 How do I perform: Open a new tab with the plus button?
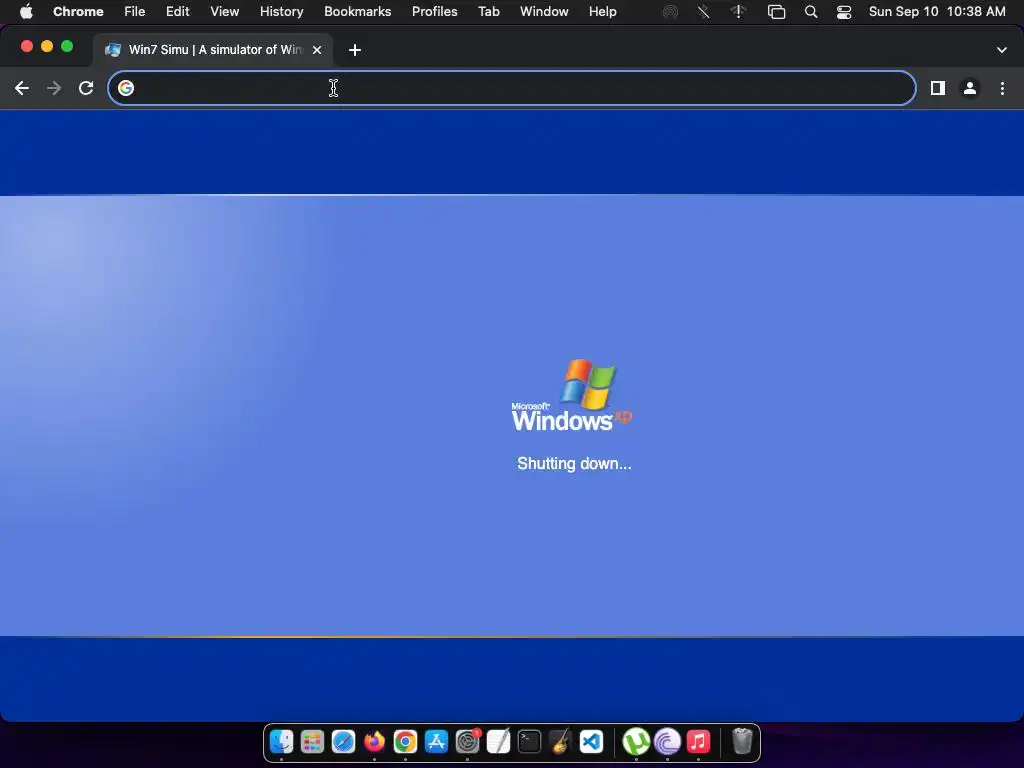pyautogui.click(x=355, y=50)
